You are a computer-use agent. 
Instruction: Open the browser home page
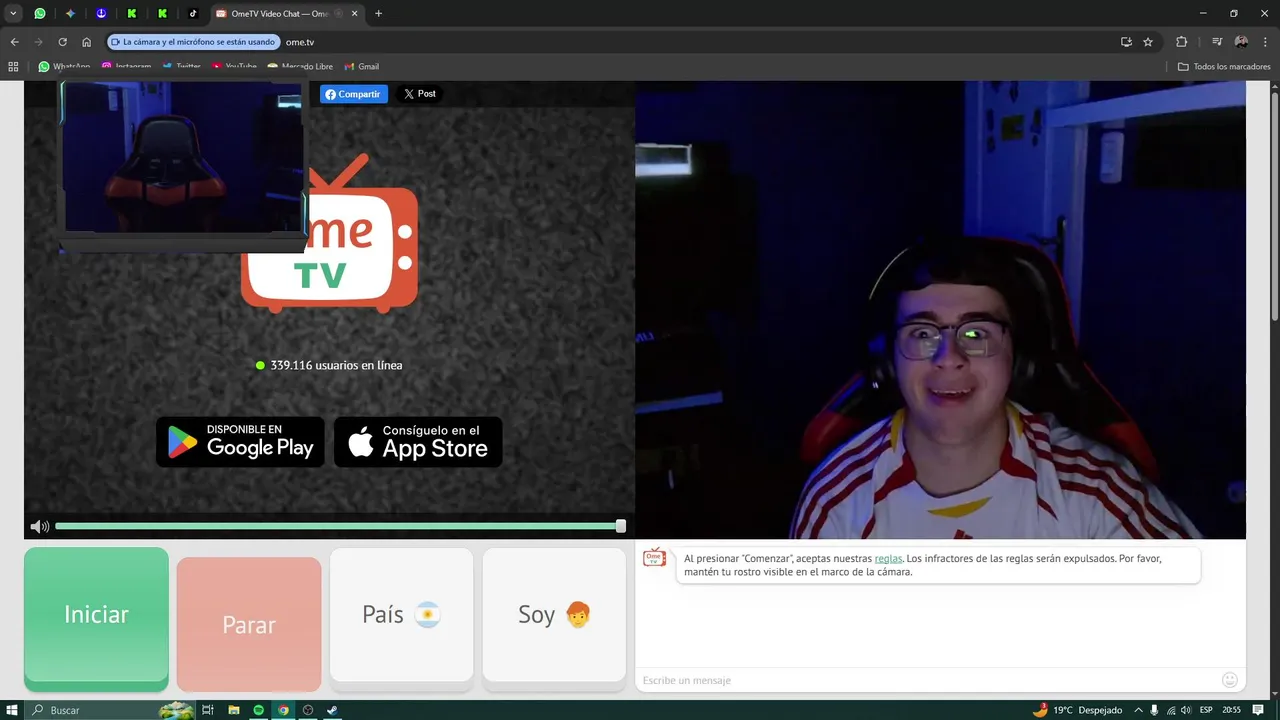point(87,42)
